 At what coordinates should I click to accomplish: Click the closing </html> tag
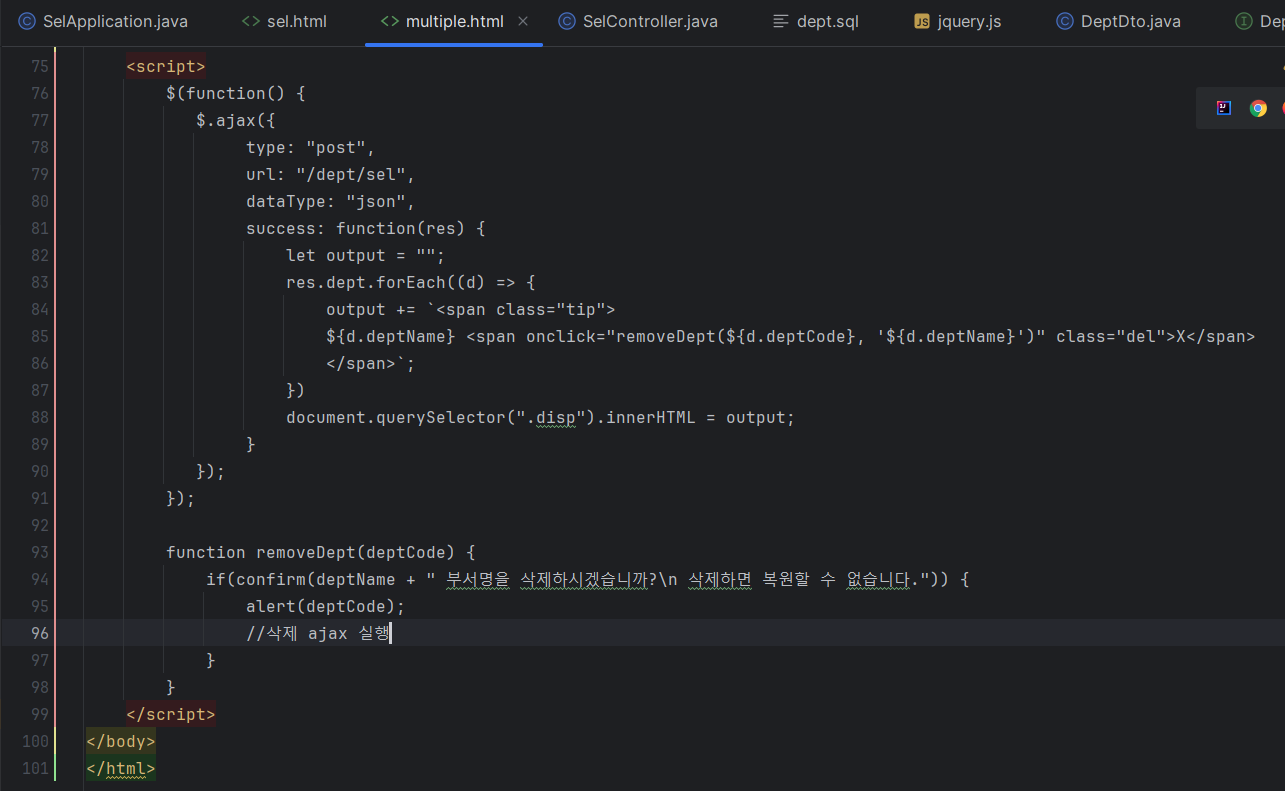(121, 768)
